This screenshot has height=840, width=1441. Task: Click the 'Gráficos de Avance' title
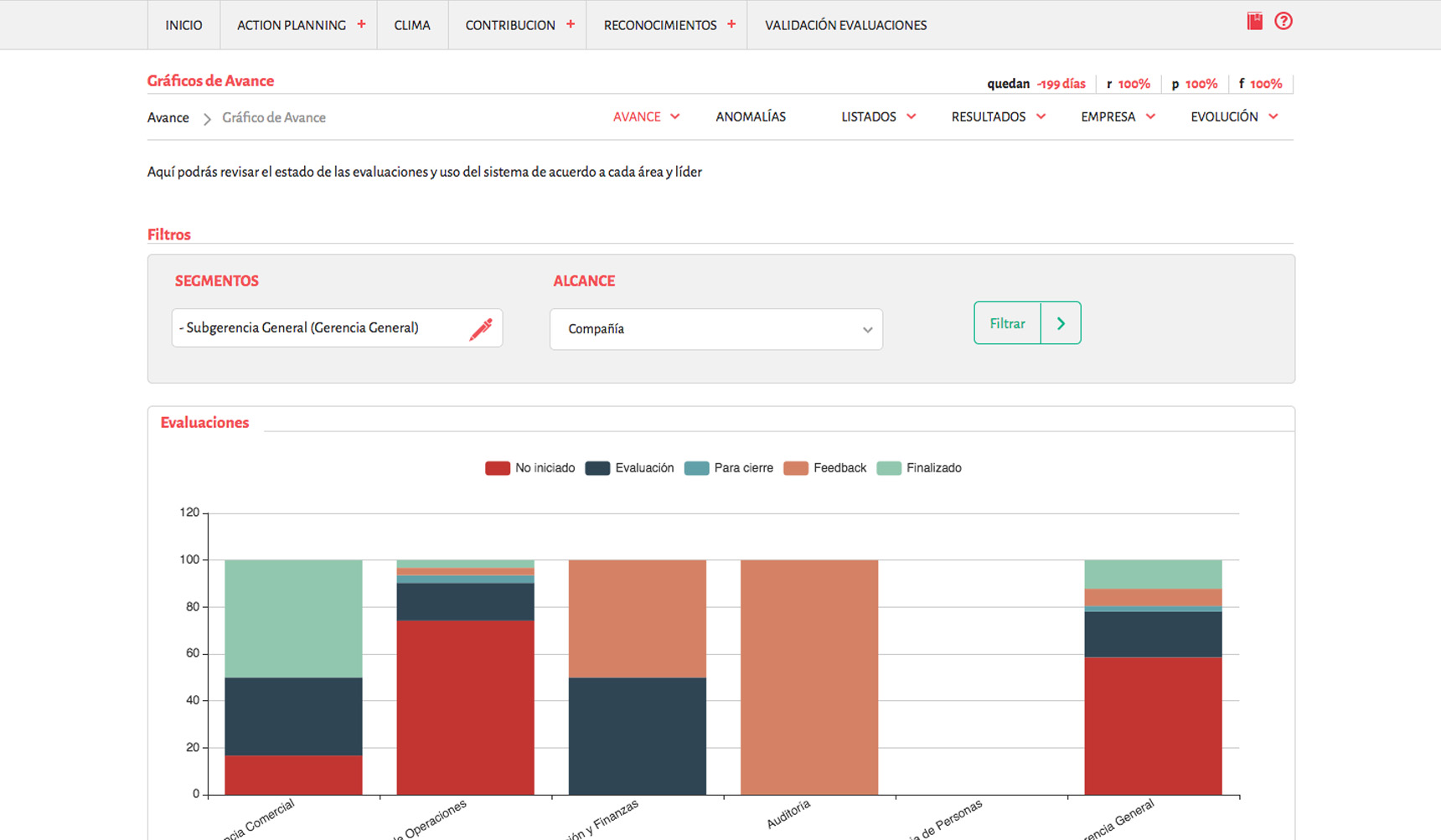tap(210, 81)
